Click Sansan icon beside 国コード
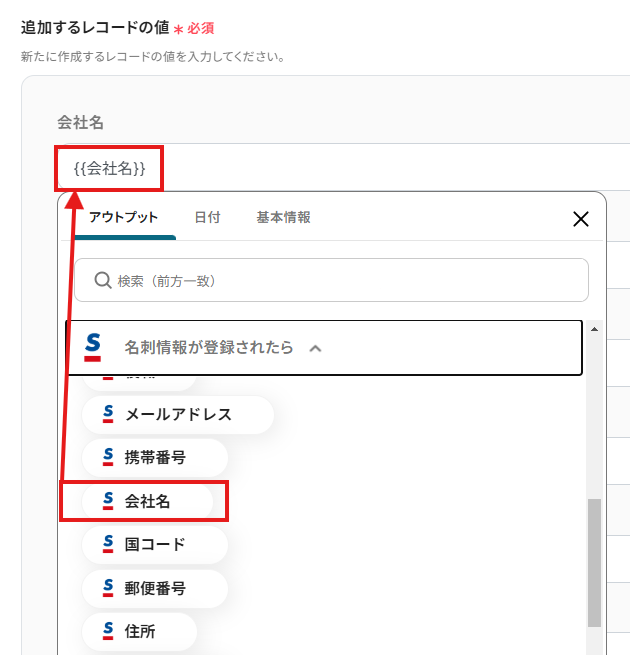The image size is (630, 655). point(108,544)
